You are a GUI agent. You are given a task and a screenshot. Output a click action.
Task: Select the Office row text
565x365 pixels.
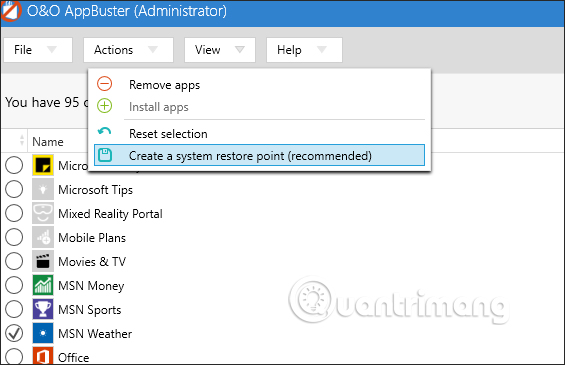pos(74,357)
